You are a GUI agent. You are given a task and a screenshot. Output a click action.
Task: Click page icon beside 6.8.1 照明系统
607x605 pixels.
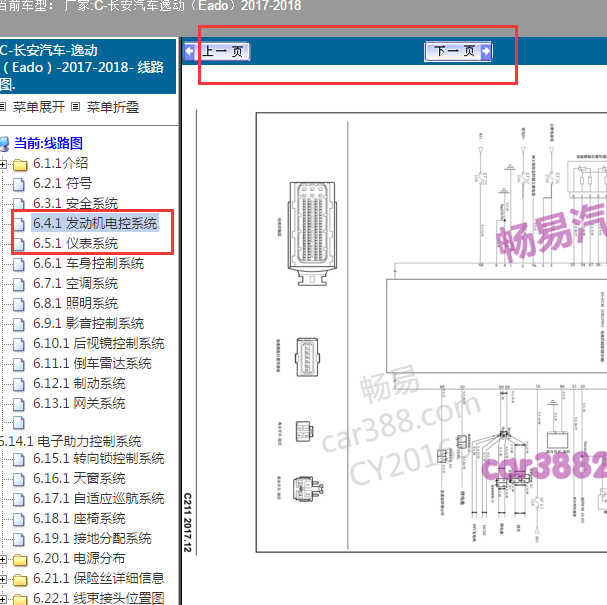[x=19, y=305]
